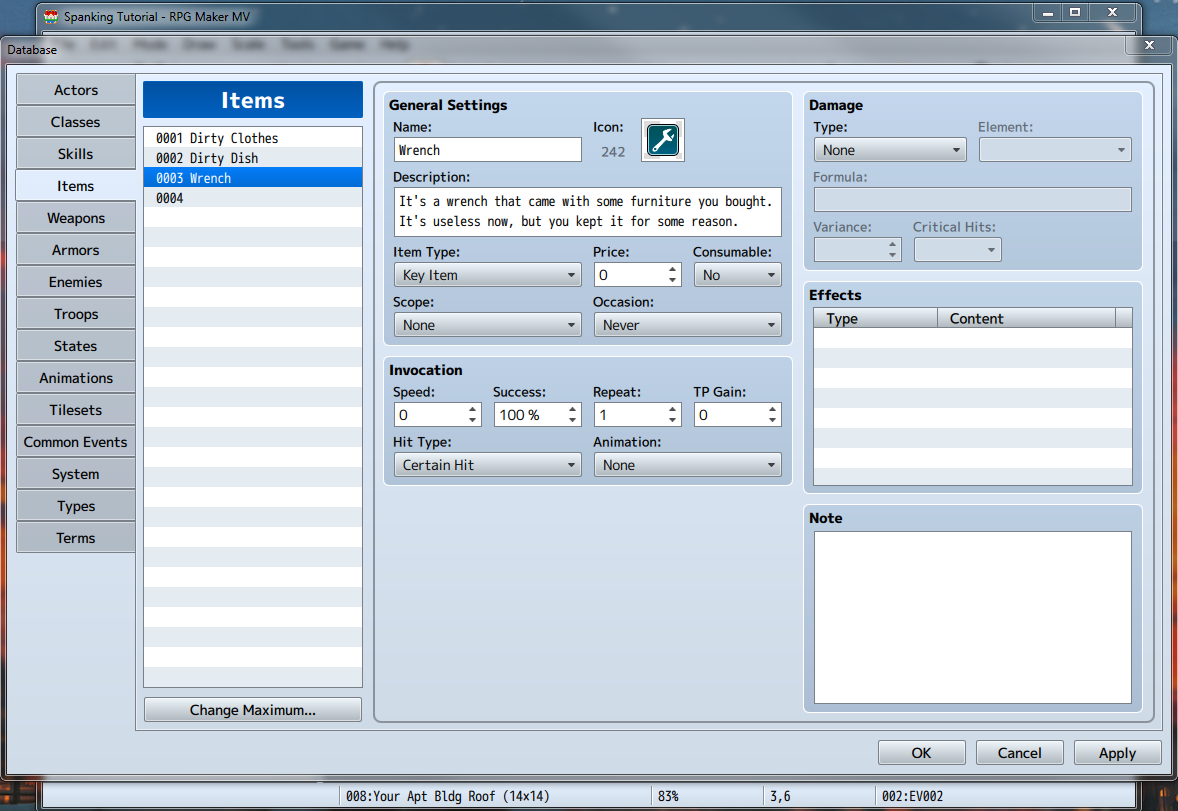Switch to the Armors tab
1178x811 pixels.
pos(76,250)
